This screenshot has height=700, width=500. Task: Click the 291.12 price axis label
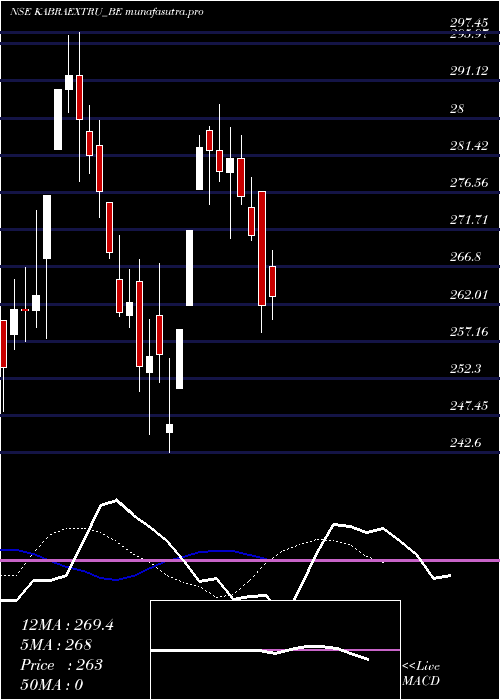pyautogui.click(x=469, y=71)
